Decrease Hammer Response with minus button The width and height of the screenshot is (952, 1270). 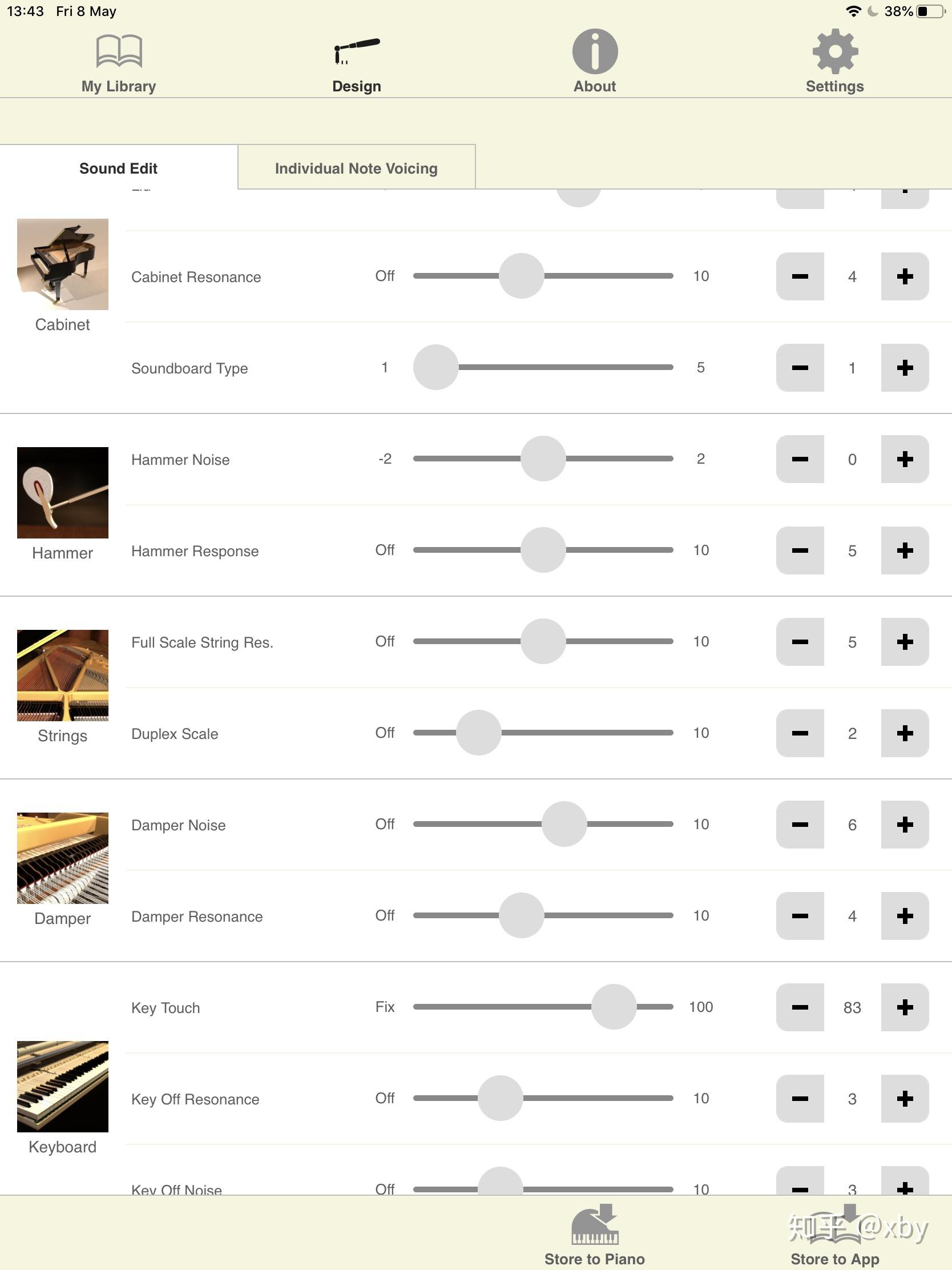click(800, 550)
